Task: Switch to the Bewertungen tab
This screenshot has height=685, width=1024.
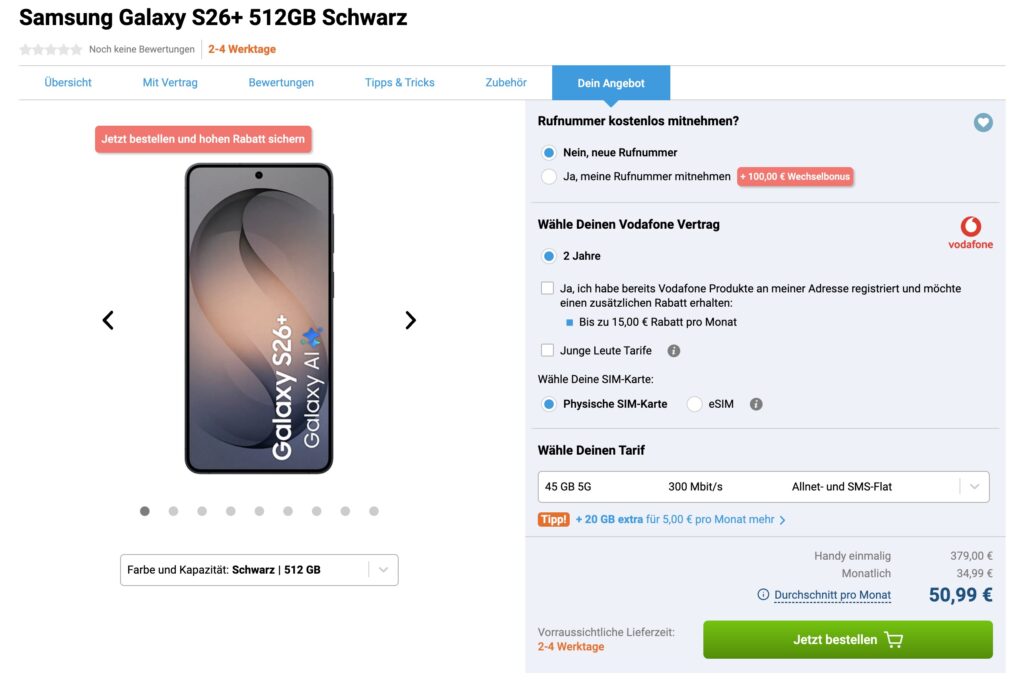Action: pos(281,83)
